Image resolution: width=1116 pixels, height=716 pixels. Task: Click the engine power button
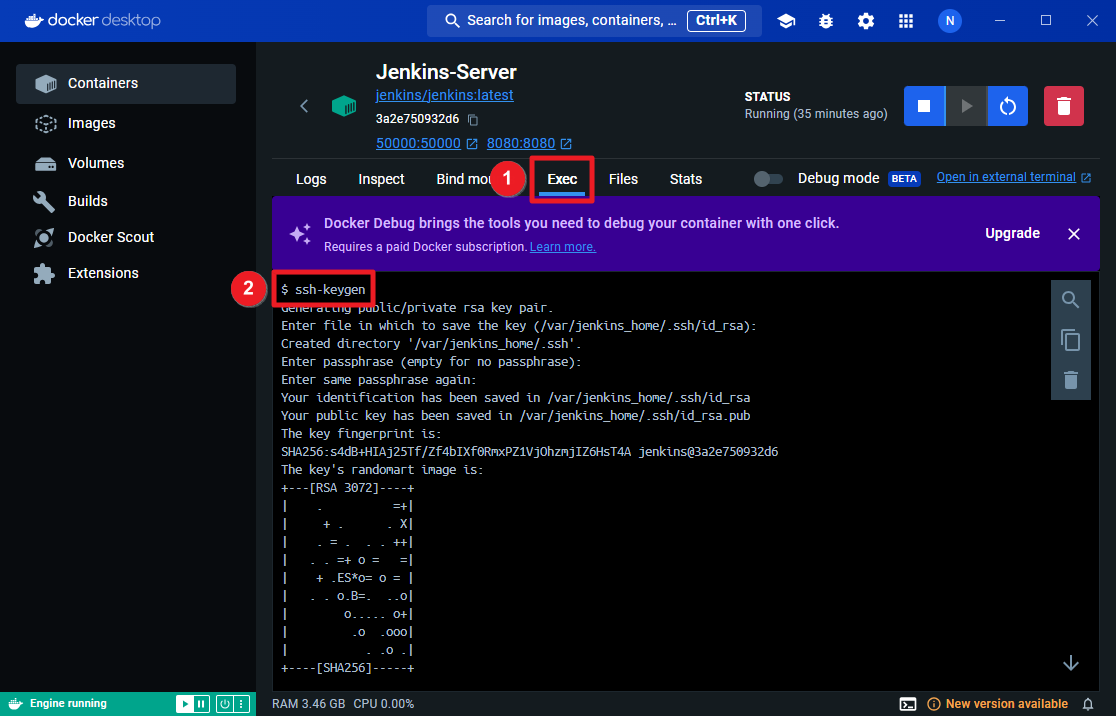(225, 704)
